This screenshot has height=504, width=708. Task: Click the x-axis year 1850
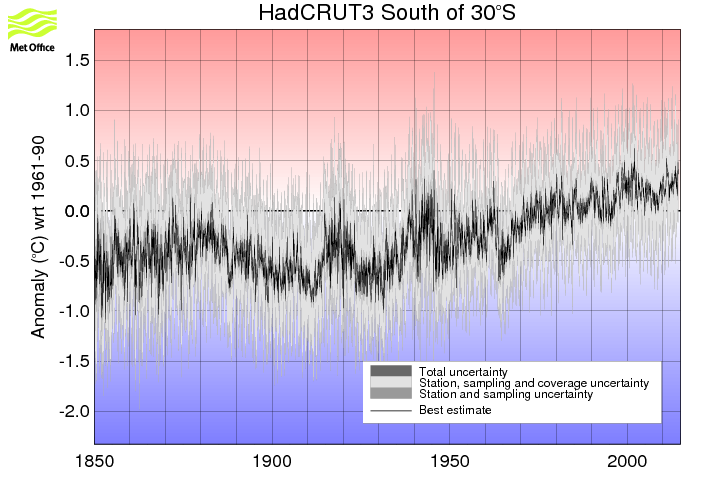click(x=94, y=462)
